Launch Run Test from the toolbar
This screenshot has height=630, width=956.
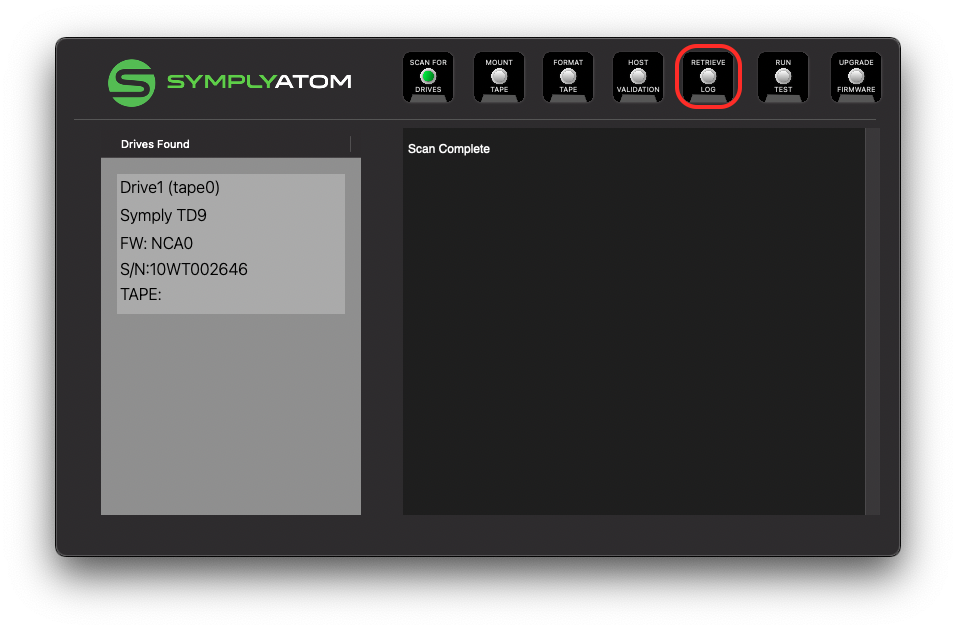click(x=783, y=77)
